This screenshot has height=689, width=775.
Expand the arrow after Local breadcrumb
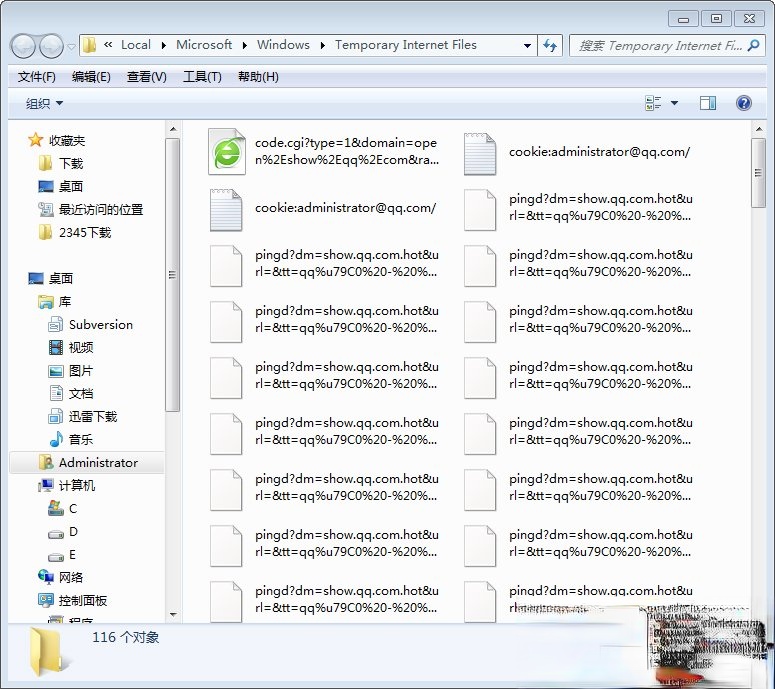(x=164, y=45)
